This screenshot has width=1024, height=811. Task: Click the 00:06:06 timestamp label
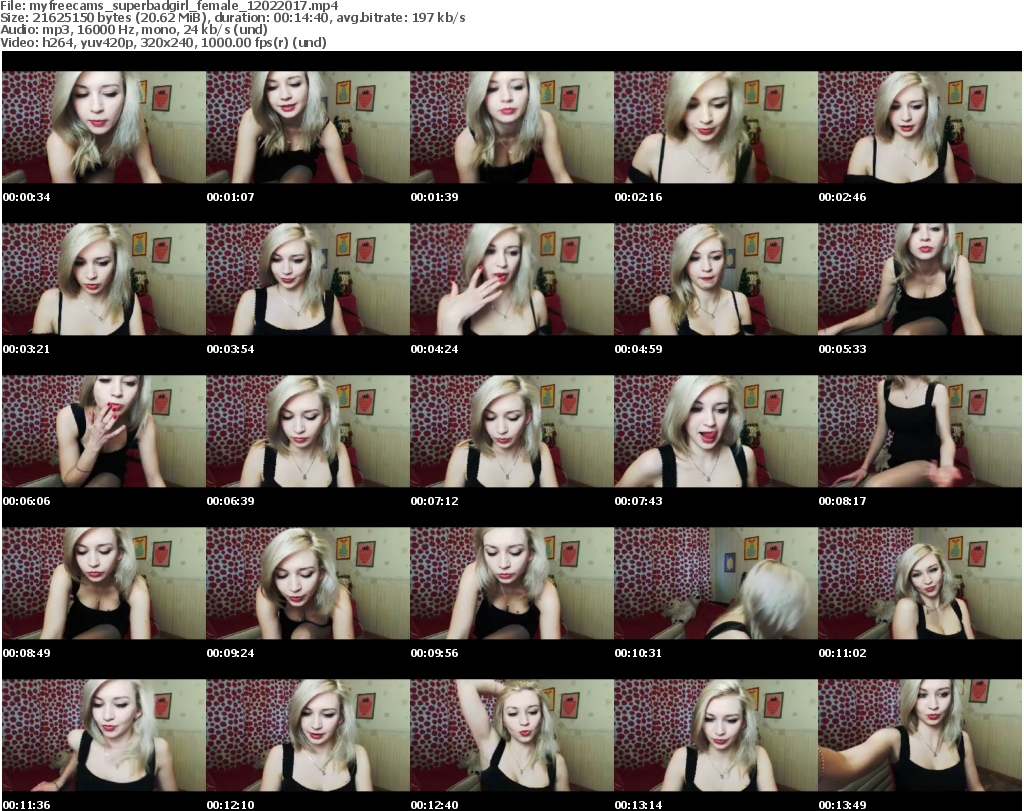[27, 501]
